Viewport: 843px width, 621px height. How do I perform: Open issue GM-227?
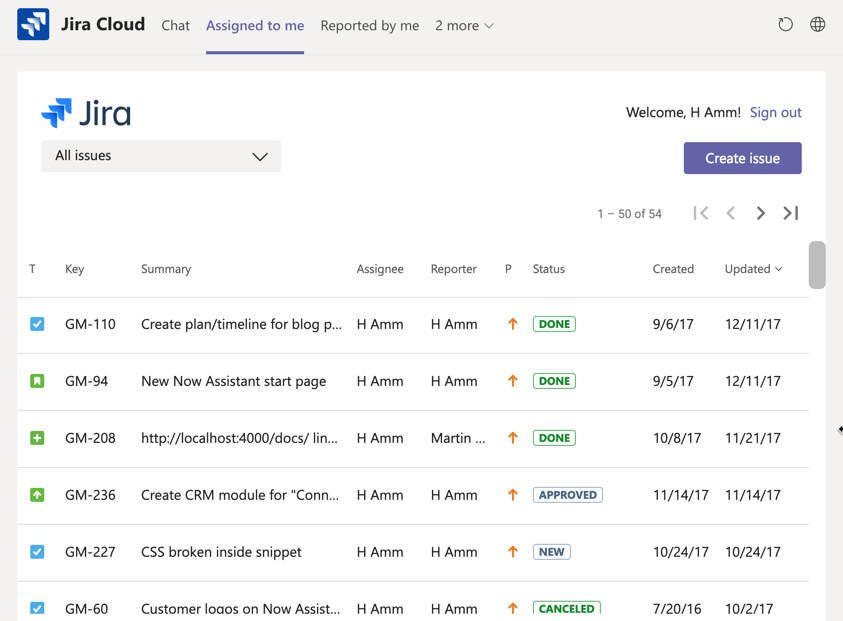pos(90,552)
